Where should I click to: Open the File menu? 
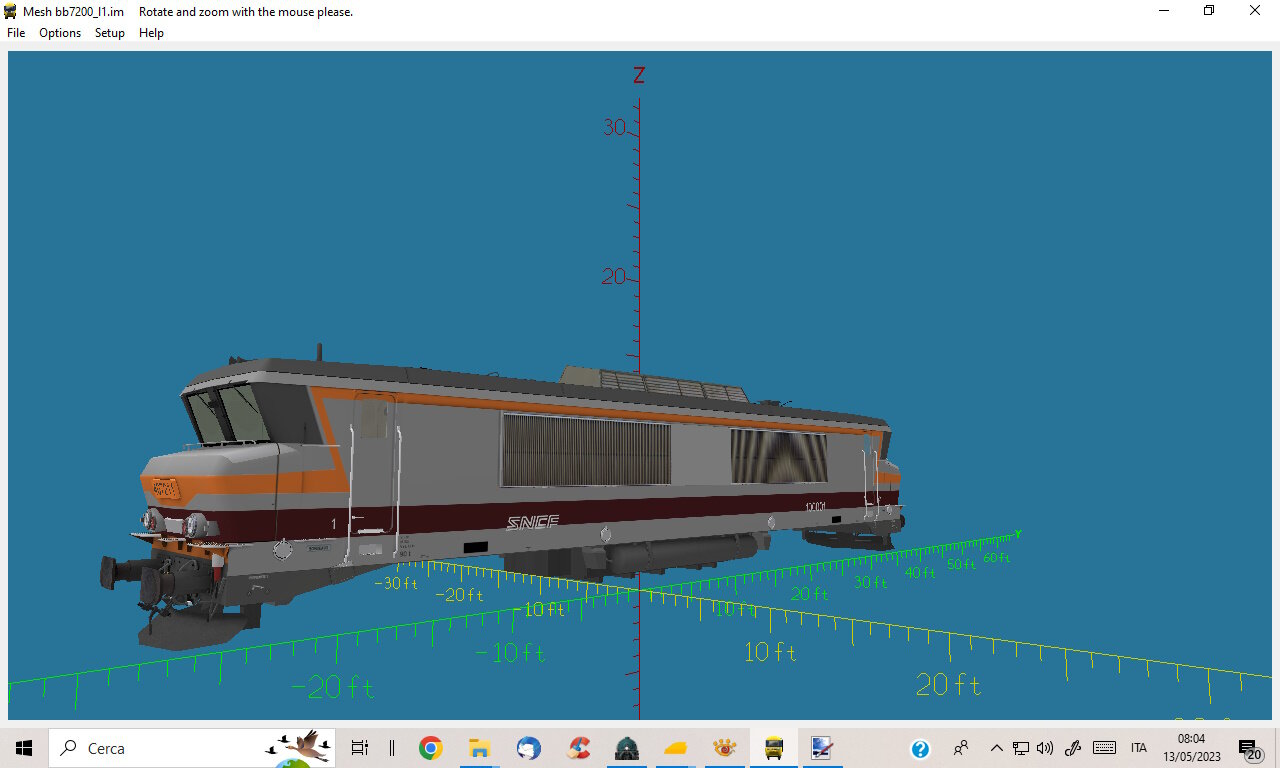click(x=16, y=33)
